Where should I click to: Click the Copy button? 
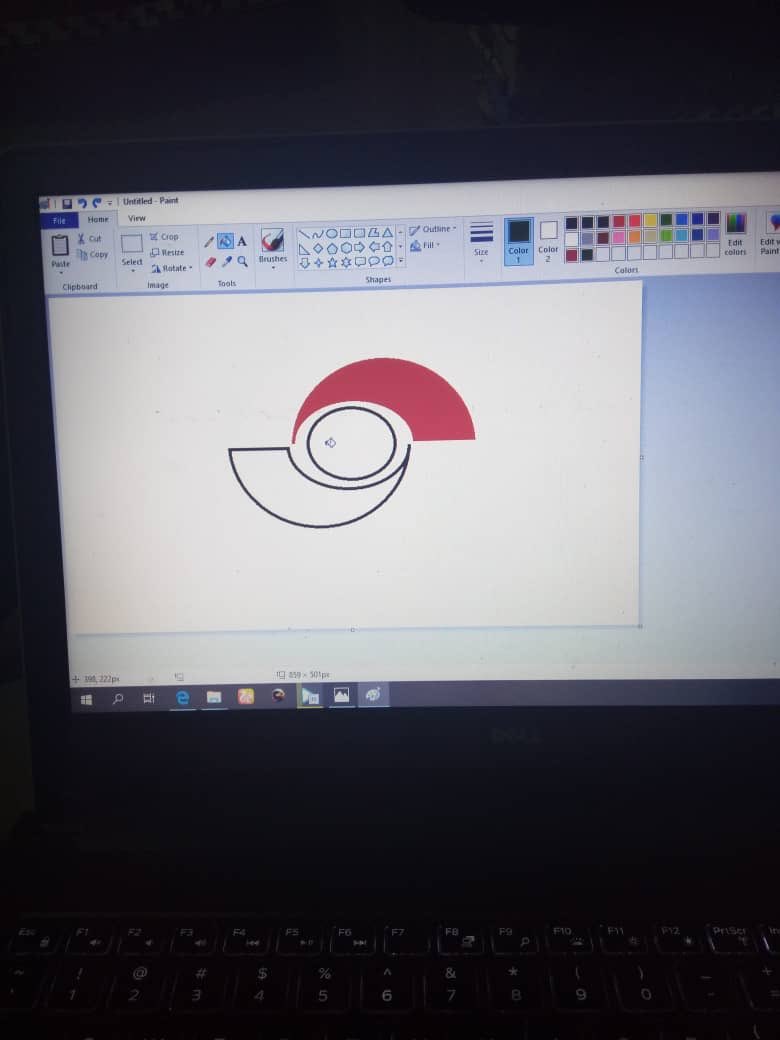pos(93,255)
